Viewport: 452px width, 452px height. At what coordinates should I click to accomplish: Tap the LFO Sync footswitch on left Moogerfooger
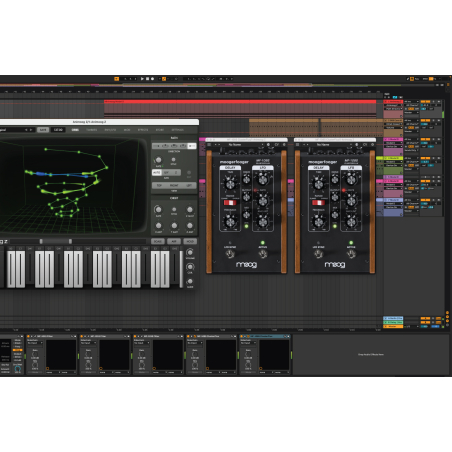[x=230, y=254]
